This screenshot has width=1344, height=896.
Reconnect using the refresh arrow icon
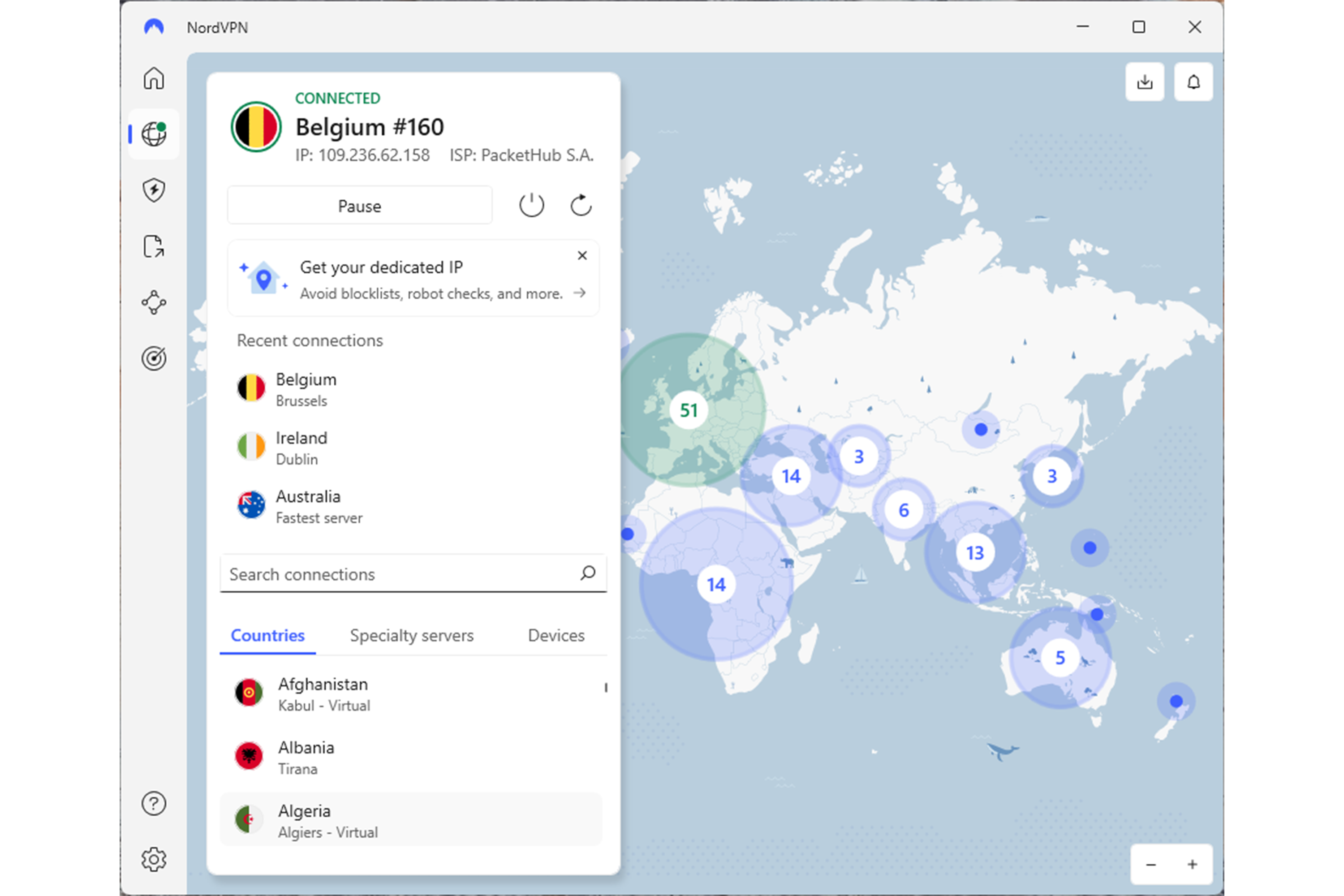[581, 205]
